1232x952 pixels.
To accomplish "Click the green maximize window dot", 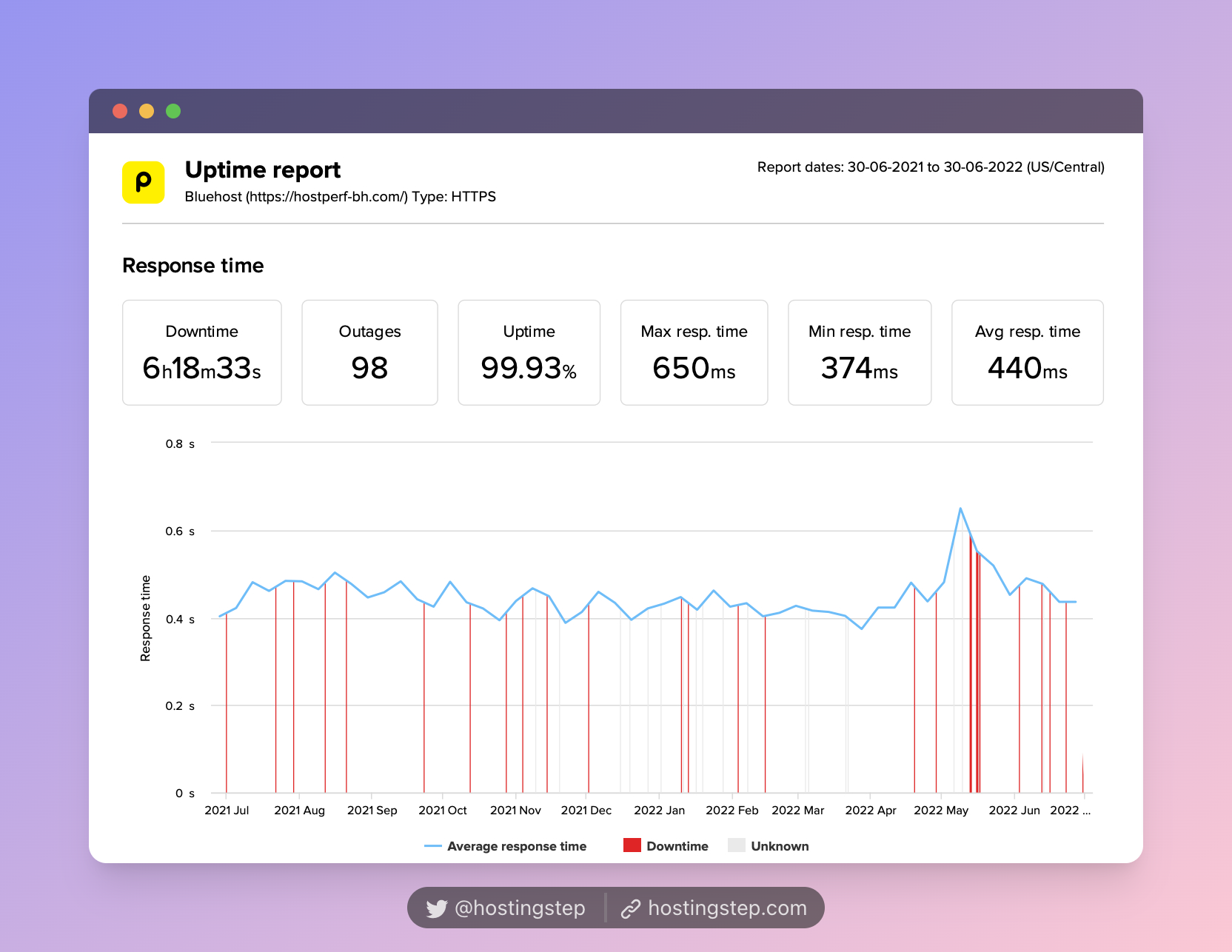I will [173, 111].
